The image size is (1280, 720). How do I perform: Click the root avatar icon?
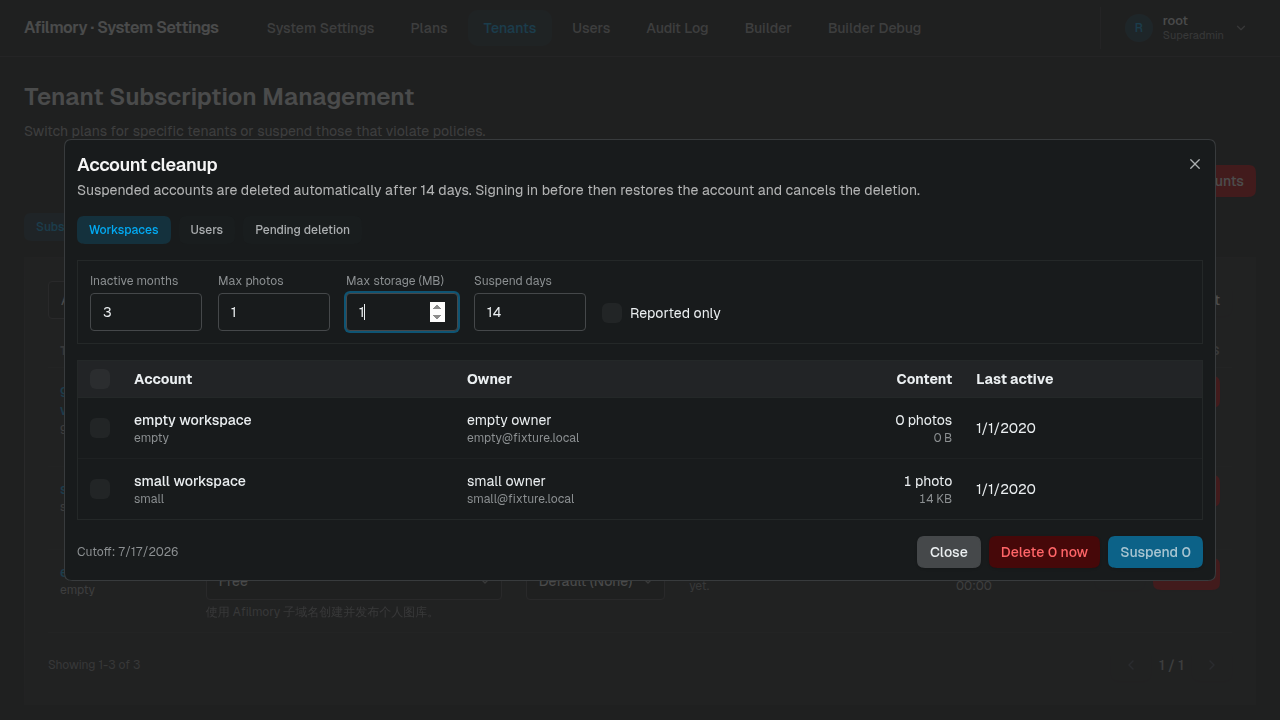(1138, 28)
